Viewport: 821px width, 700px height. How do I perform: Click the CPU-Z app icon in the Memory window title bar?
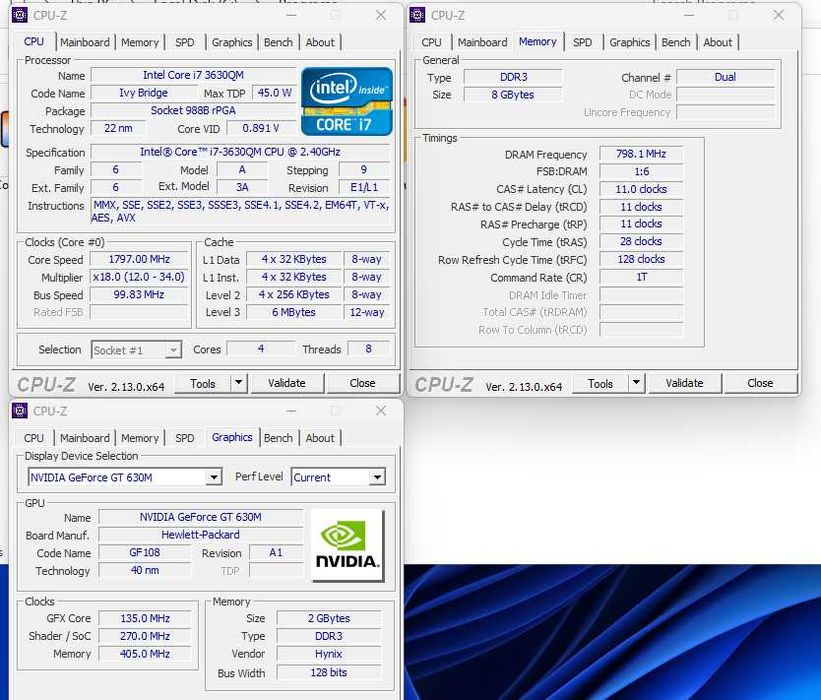pyautogui.click(x=417, y=15)
